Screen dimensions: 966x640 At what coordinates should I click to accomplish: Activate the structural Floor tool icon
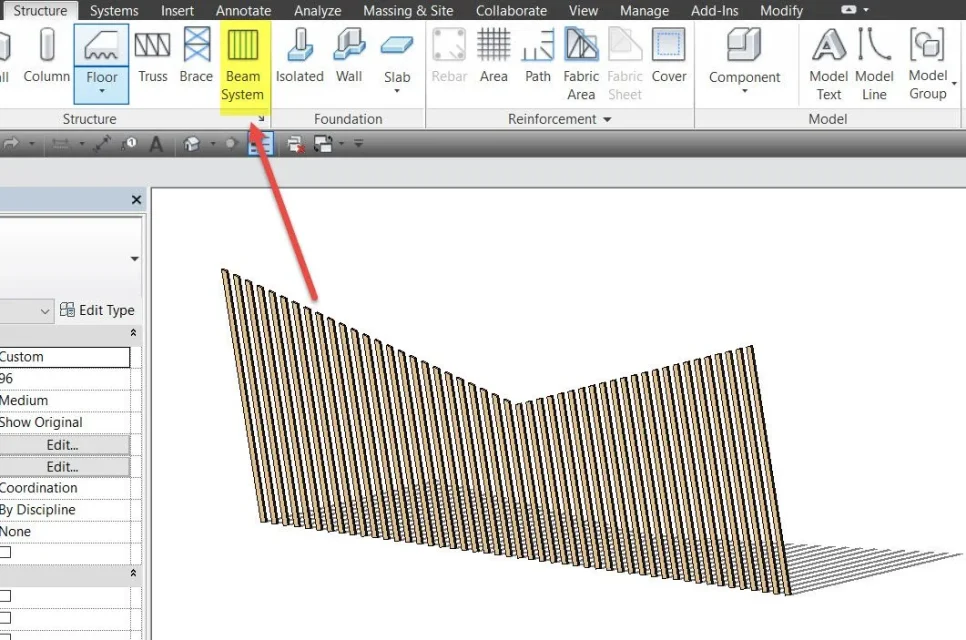(x=101, y=45)
